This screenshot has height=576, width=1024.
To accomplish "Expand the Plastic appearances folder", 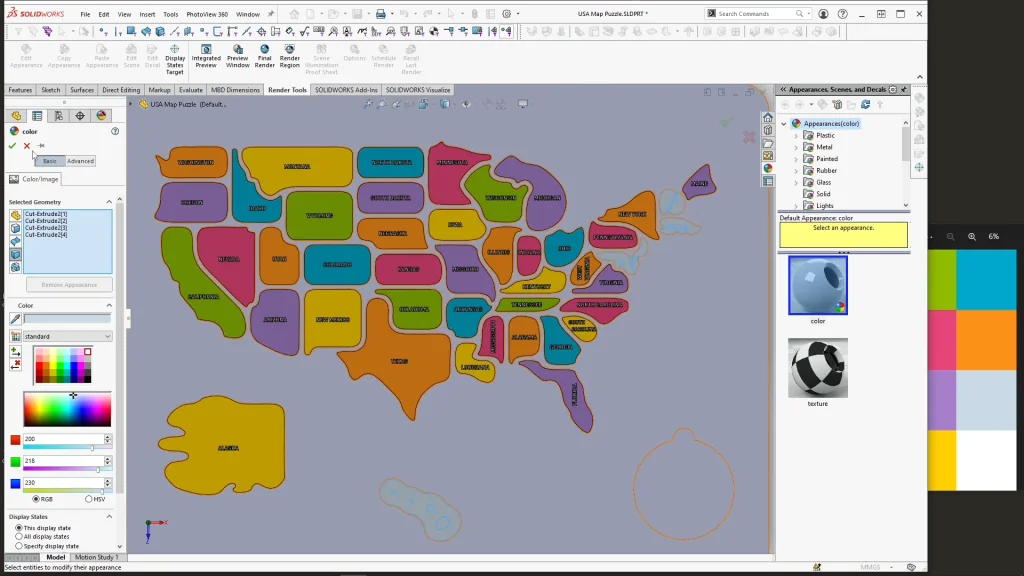I will click(796, 135).
